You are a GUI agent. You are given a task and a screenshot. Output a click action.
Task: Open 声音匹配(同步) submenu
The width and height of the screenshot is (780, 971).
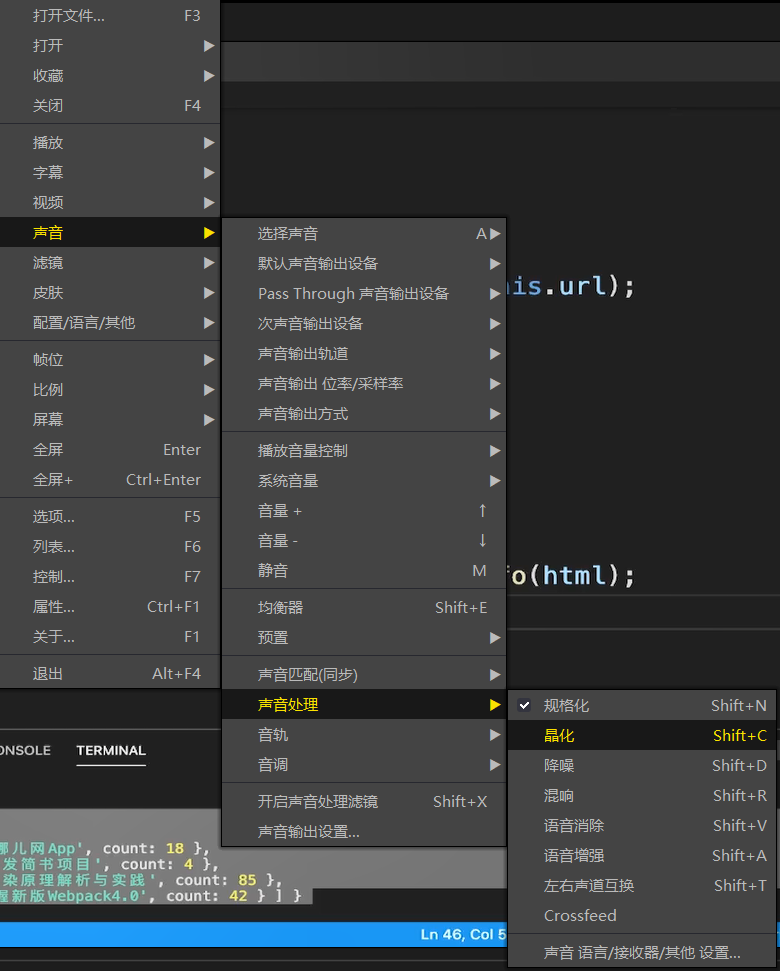coord(364,674)
